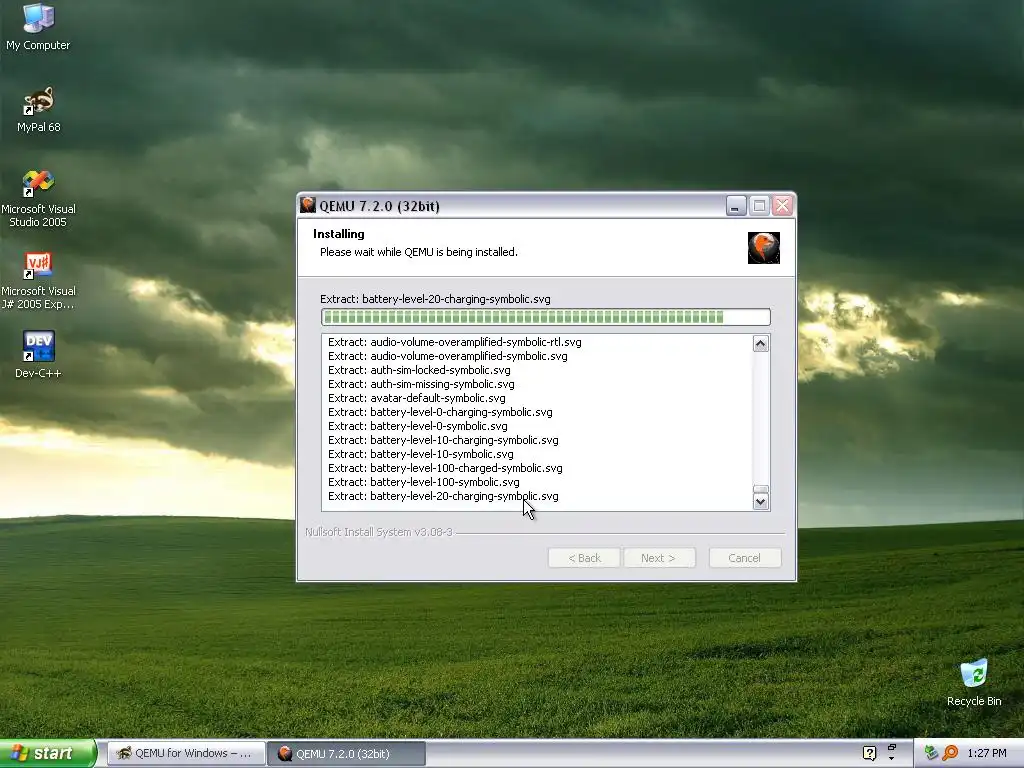
Task: Select log line battery-level-100-symbolic.svg
Action: click(x=424, y=482)
